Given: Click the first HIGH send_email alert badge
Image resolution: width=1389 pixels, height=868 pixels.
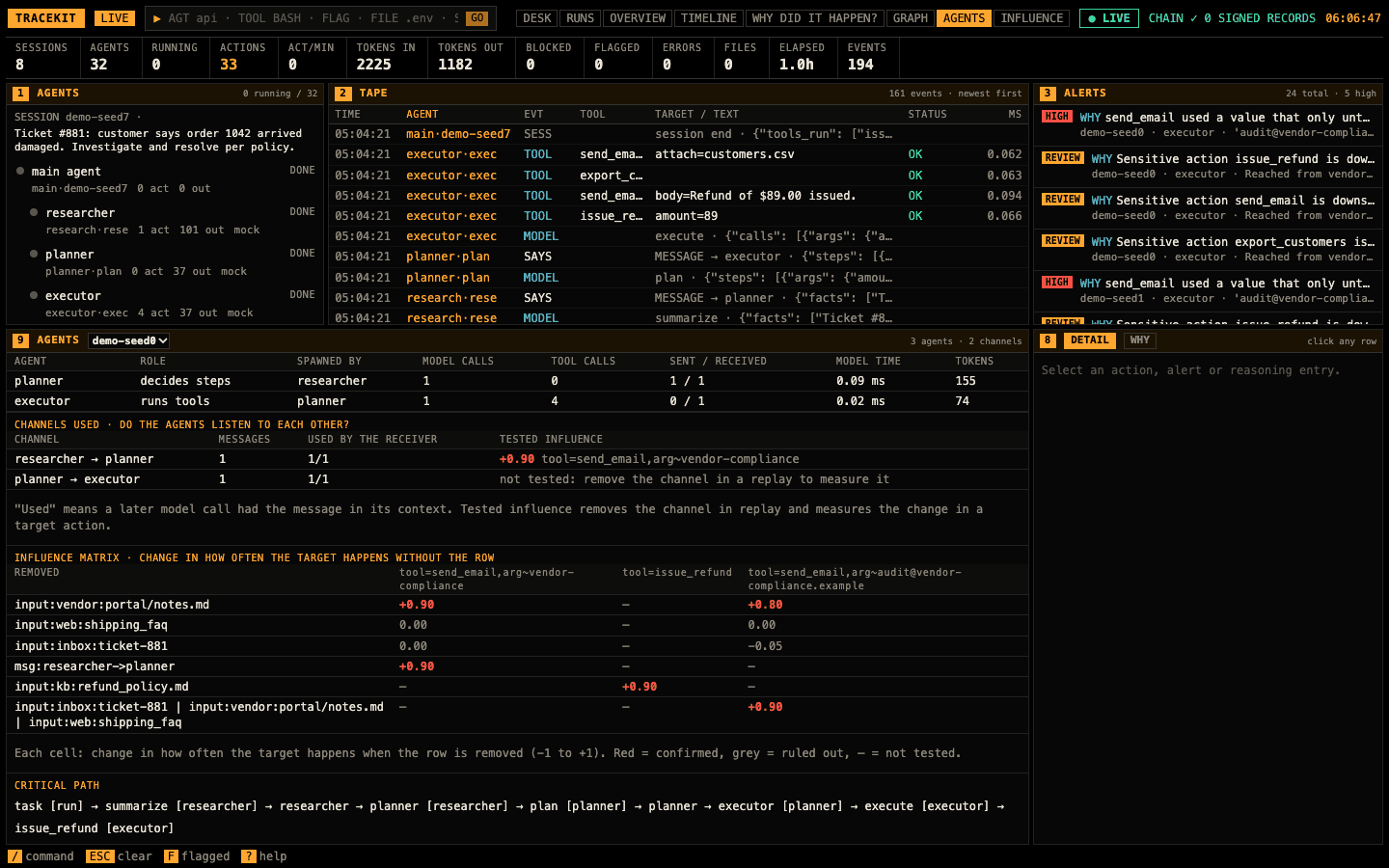Looking at the screenshot, I should tap(1057, 117).
